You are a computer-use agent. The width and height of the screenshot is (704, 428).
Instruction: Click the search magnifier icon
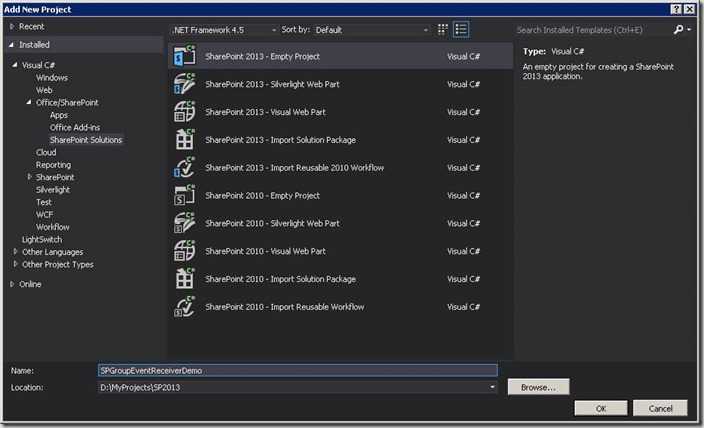point(678,30)
